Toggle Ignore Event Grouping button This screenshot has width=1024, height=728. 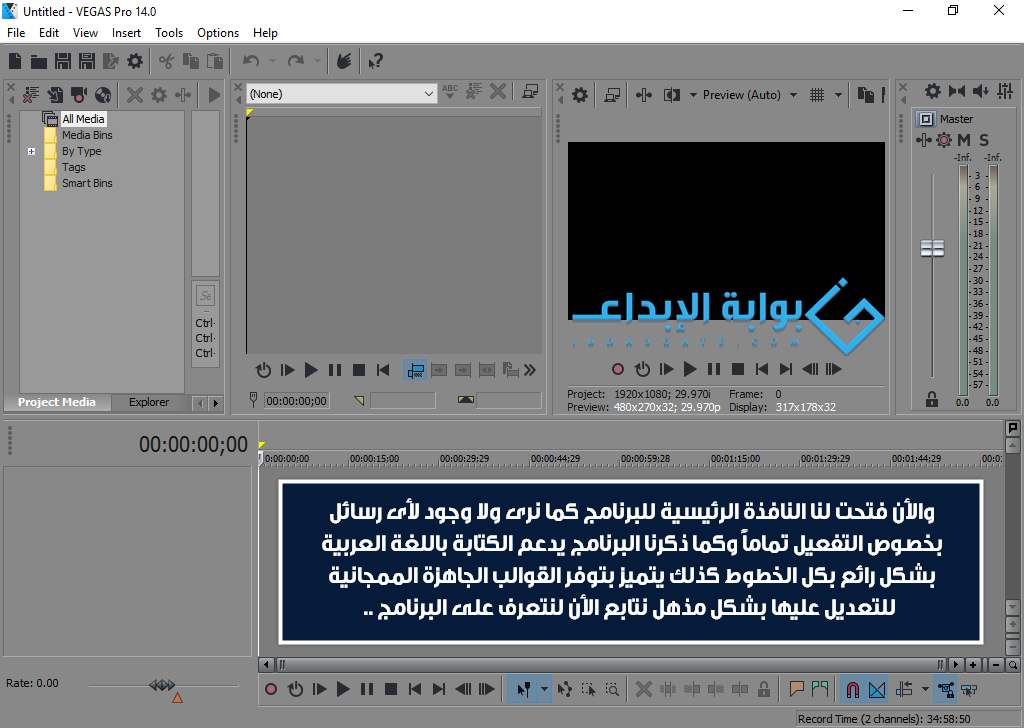point(970,689)
